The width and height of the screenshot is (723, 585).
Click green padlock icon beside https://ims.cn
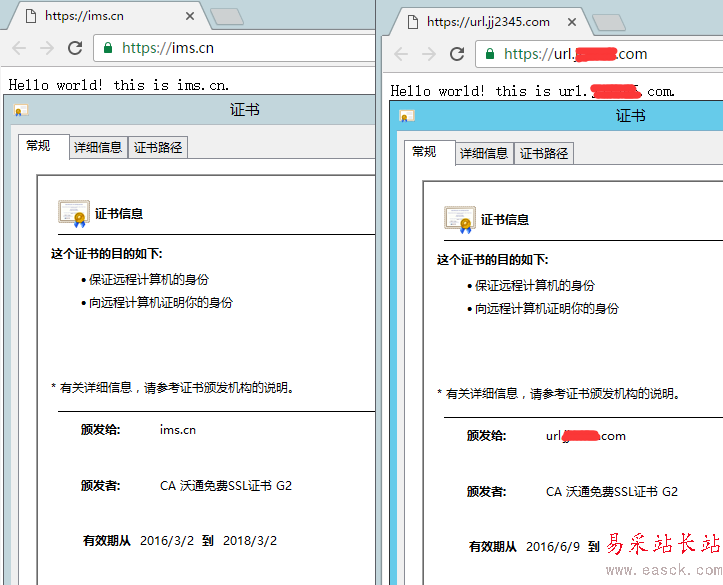108,48
